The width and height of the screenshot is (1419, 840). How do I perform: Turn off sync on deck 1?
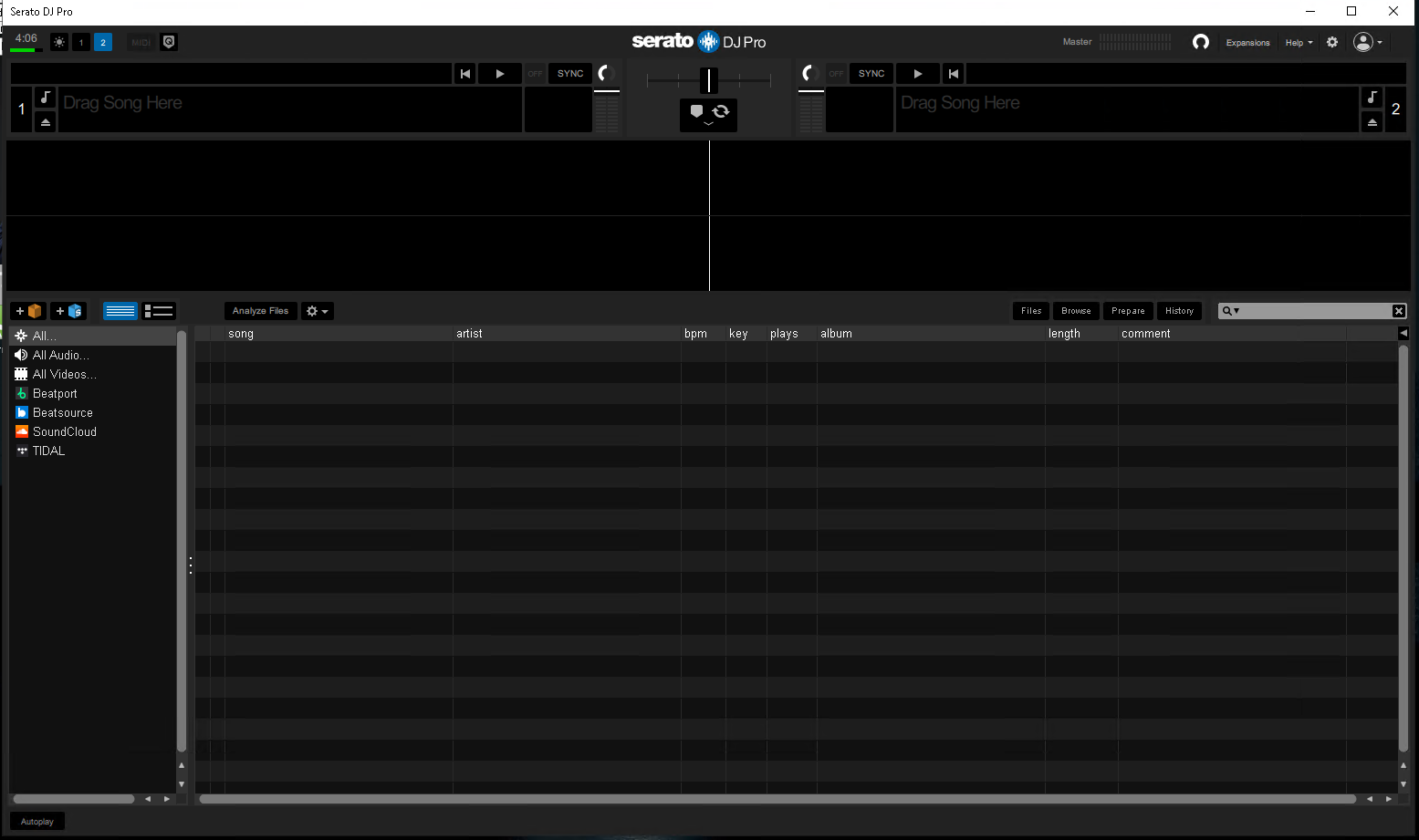(x=536, y=74)
